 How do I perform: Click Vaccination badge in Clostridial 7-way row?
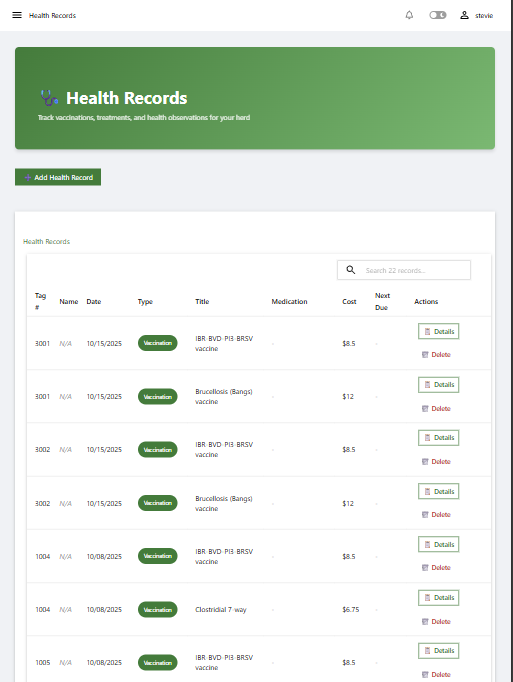(158, 609)
